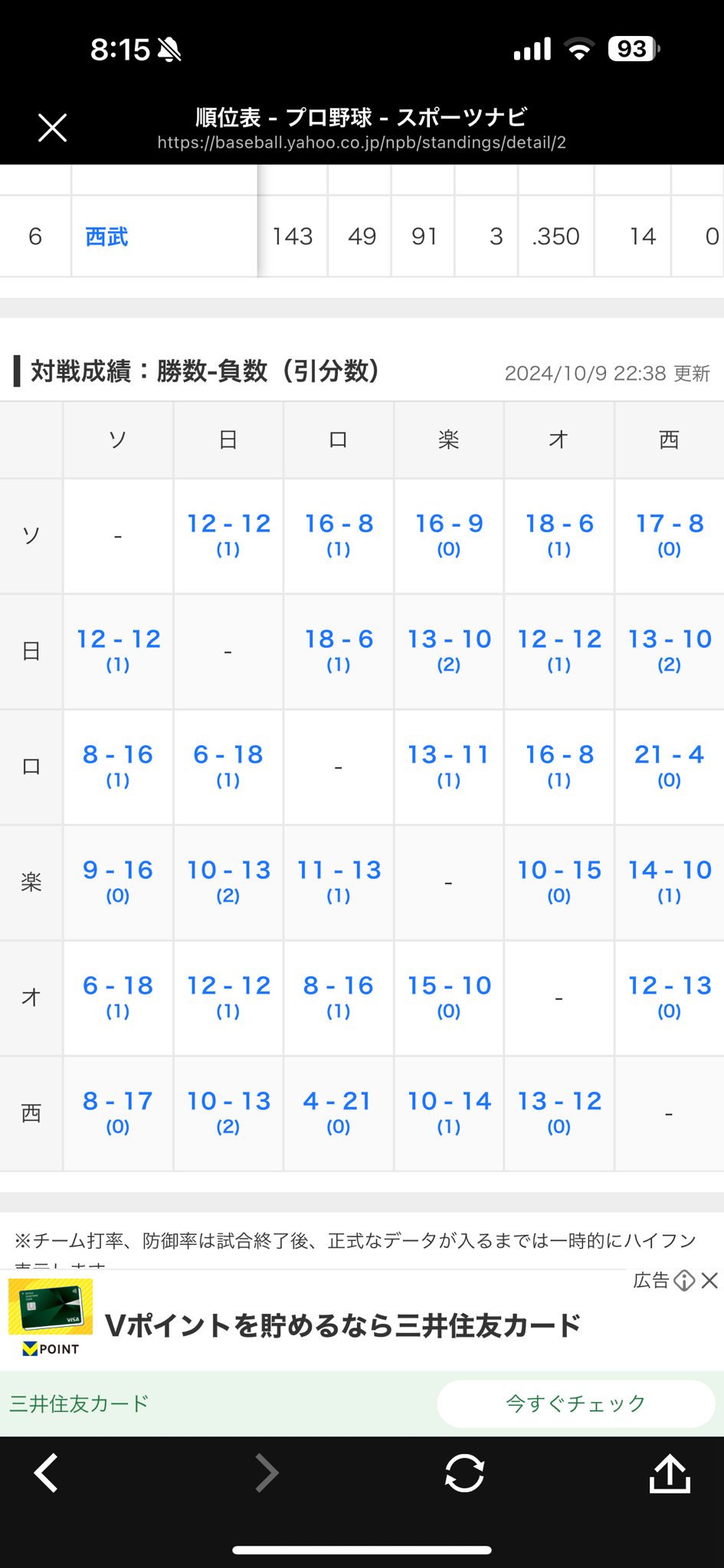Tap the V POINT card thumbnail

pos(51,1317)
